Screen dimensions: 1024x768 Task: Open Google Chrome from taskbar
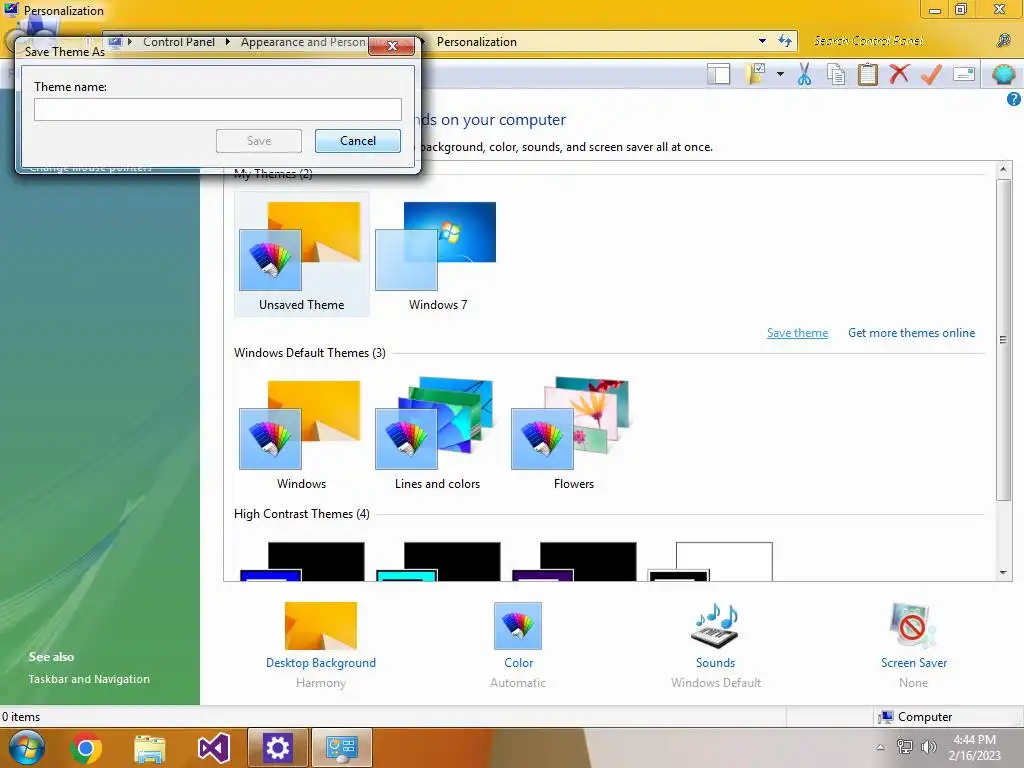[x=86, y=748]
